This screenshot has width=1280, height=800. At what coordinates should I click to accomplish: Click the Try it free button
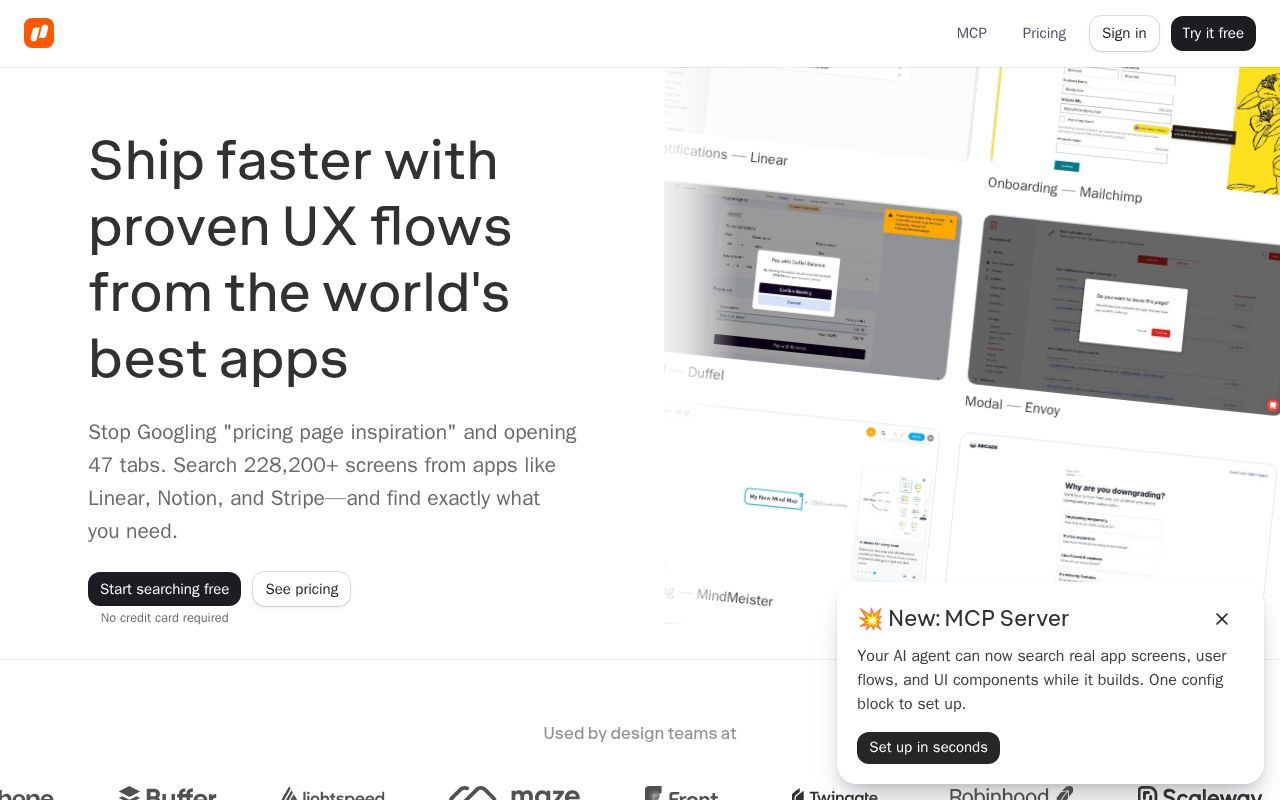pos(1213,33)
